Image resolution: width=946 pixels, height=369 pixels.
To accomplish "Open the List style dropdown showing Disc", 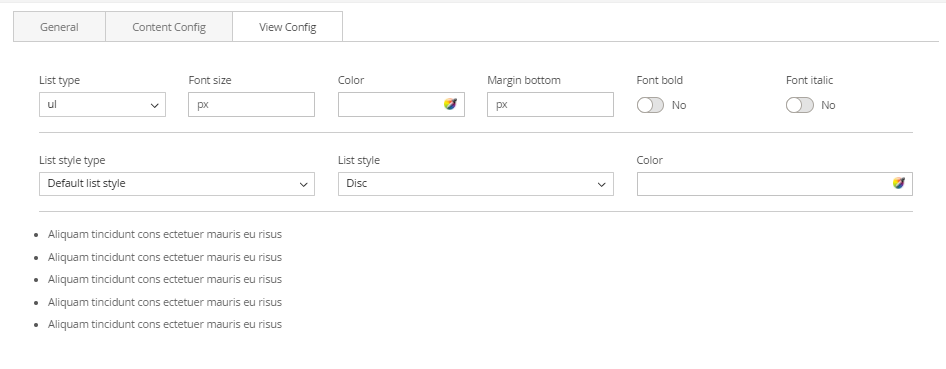I will tap(475, 184).
